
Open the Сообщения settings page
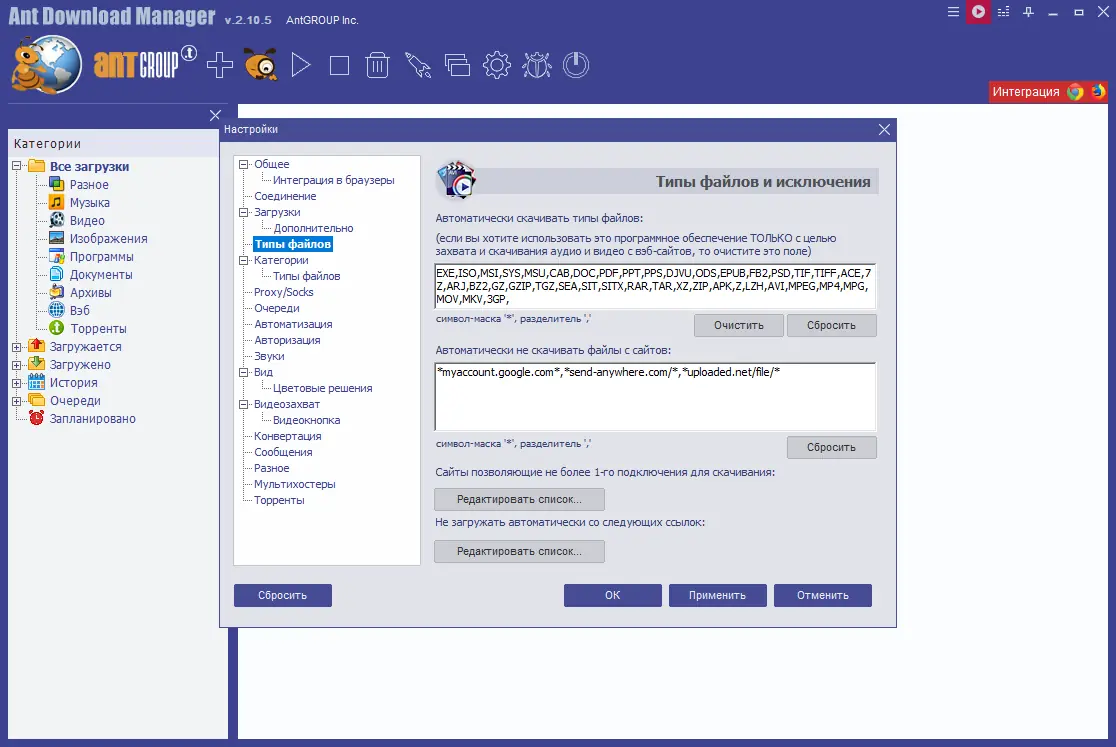pos(283,452)
